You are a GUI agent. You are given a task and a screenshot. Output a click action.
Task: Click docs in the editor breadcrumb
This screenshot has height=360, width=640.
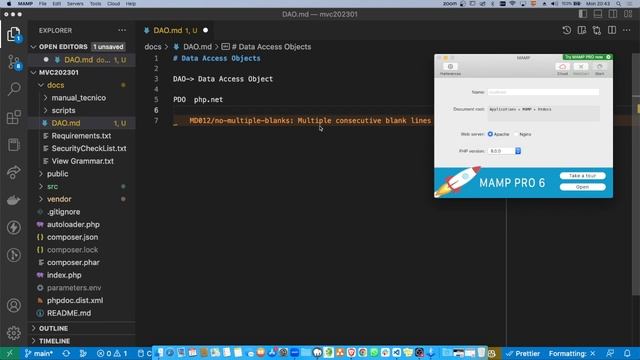click(153, 47)
